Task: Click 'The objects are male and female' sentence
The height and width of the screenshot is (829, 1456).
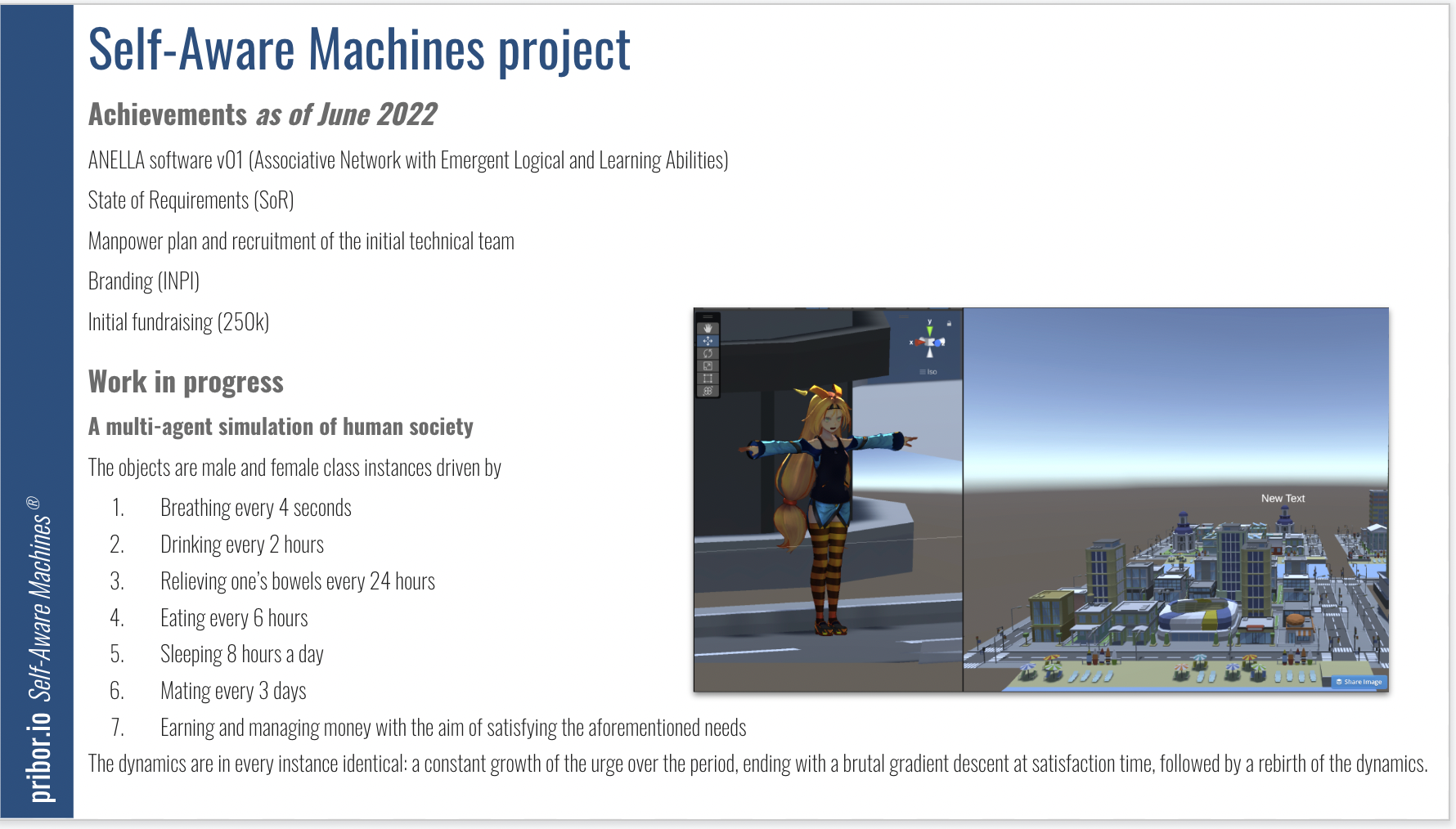Action: [294, 468]
